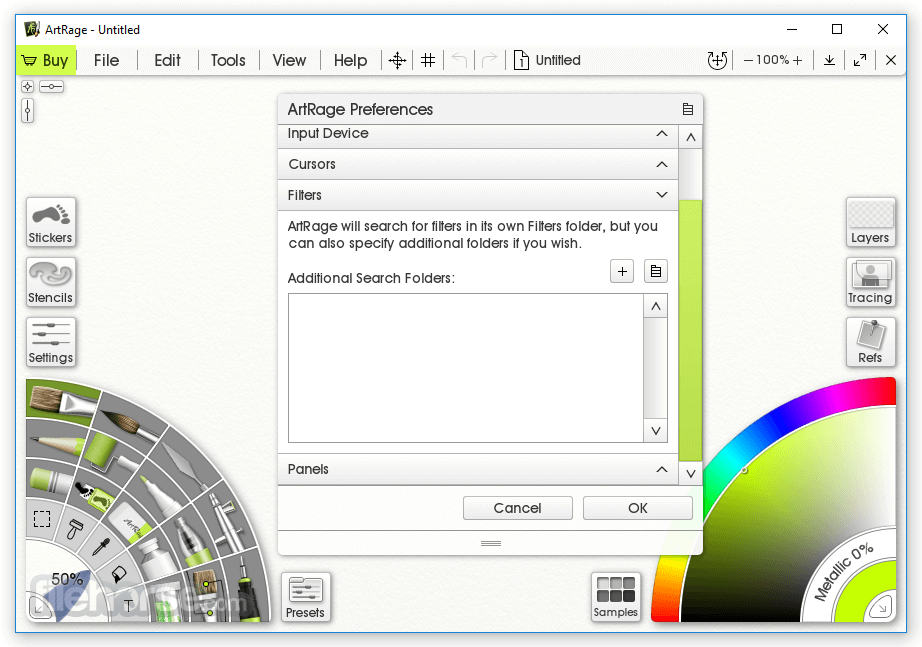
Task: Collapse the tool picker with corner arrow
Action: pos(39,608)
